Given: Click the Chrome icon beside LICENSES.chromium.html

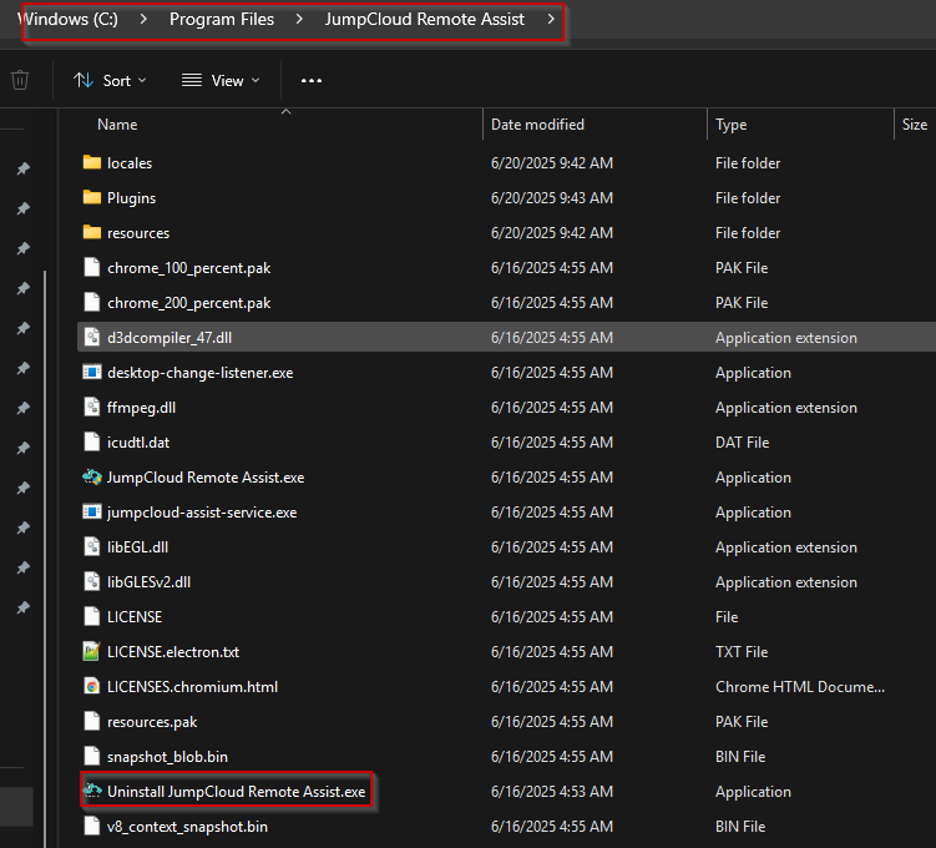Looking at the screenshot, I should pos(92,687).
